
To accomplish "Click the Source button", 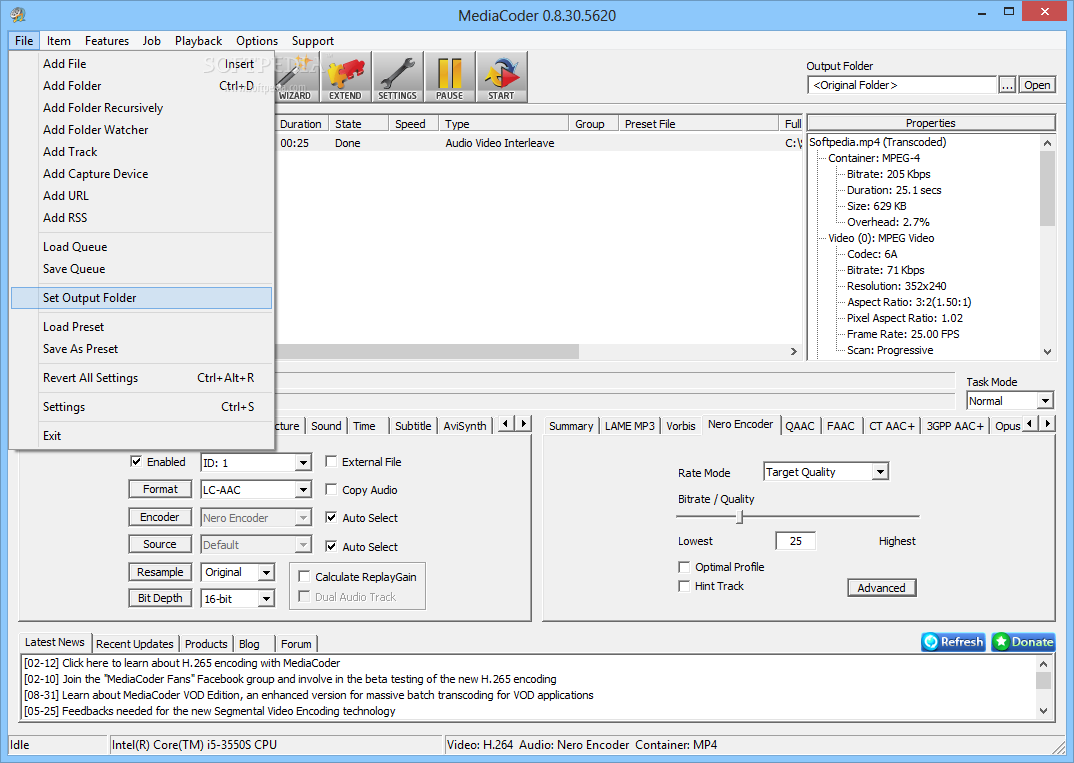I will tap(160, 544).
